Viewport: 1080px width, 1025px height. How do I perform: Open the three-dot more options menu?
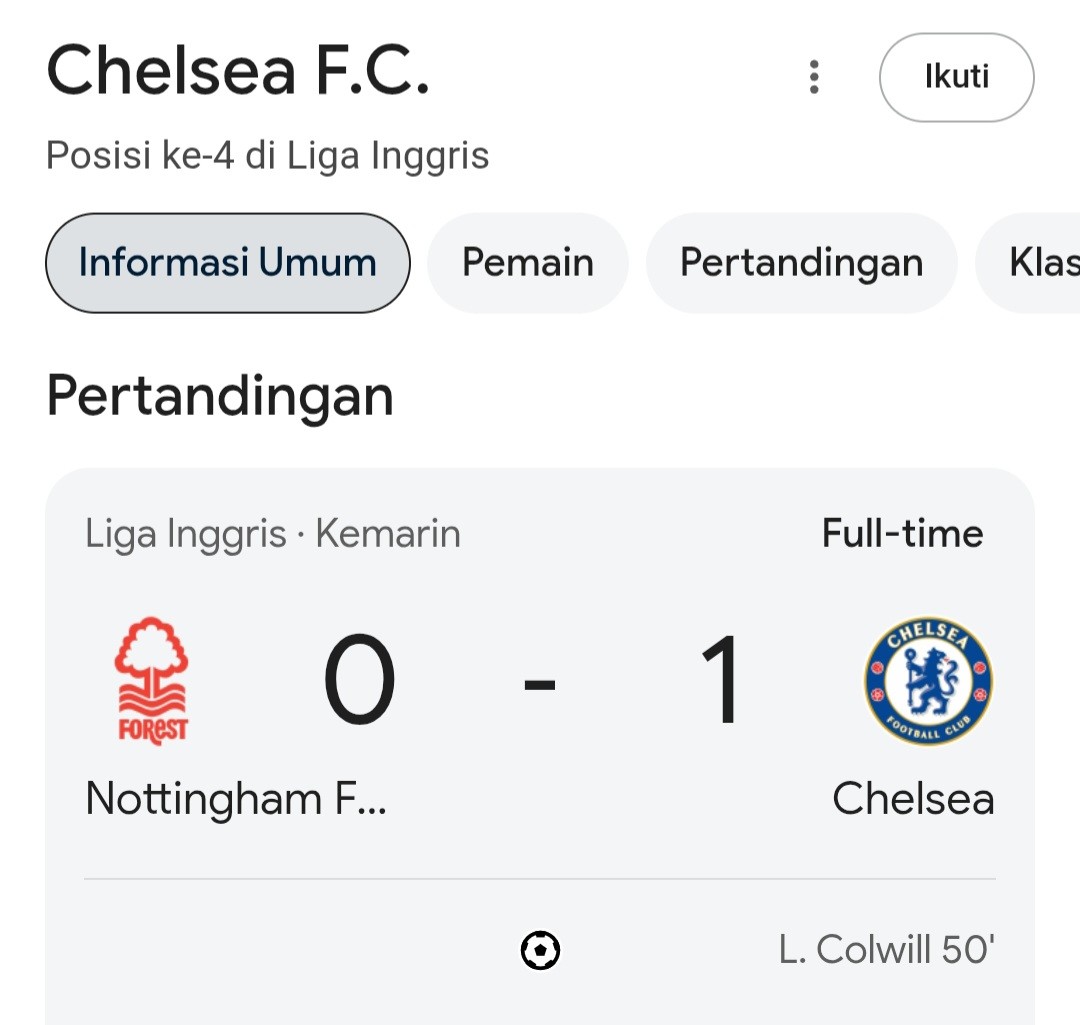coord(814,76)
